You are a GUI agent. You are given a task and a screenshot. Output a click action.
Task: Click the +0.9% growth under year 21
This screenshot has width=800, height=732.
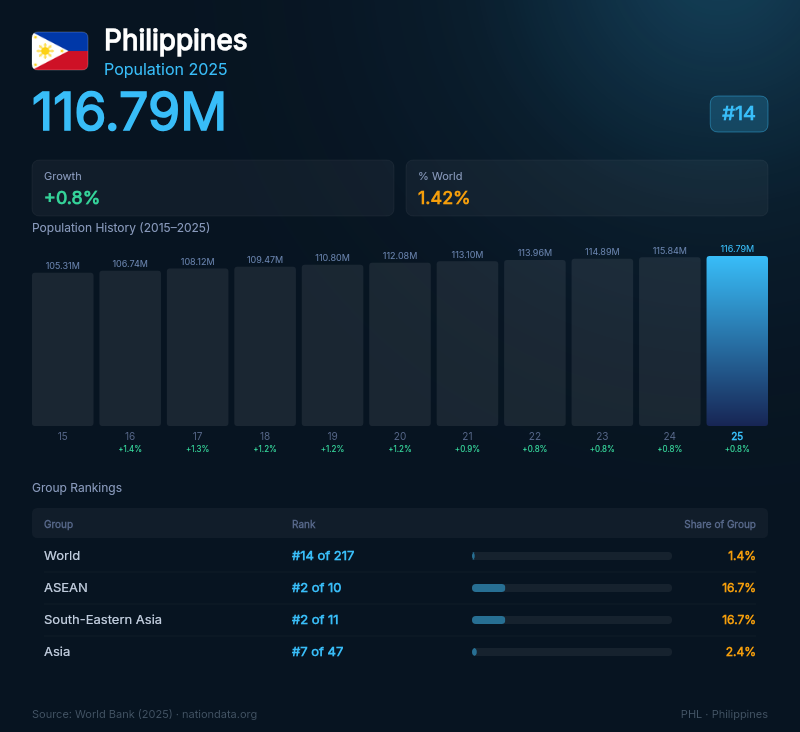click(x=467, y=449)
